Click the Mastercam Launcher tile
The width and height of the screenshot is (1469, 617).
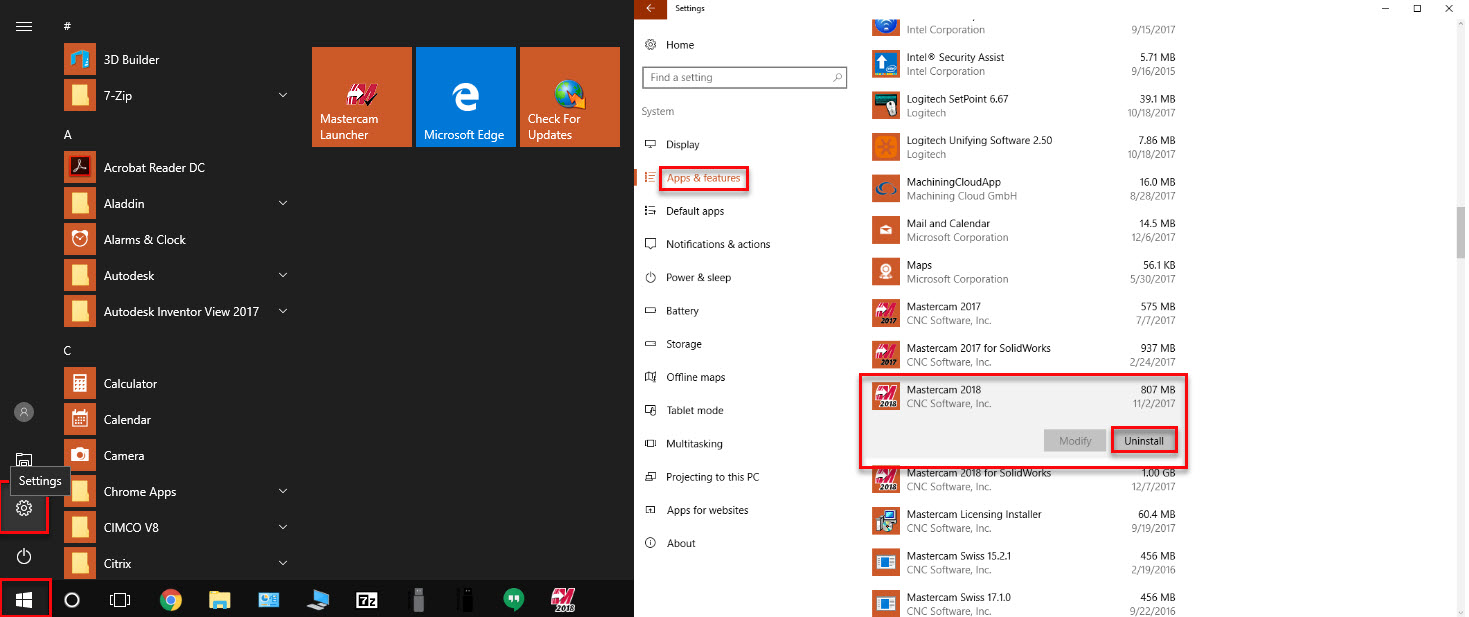[362, 97]
